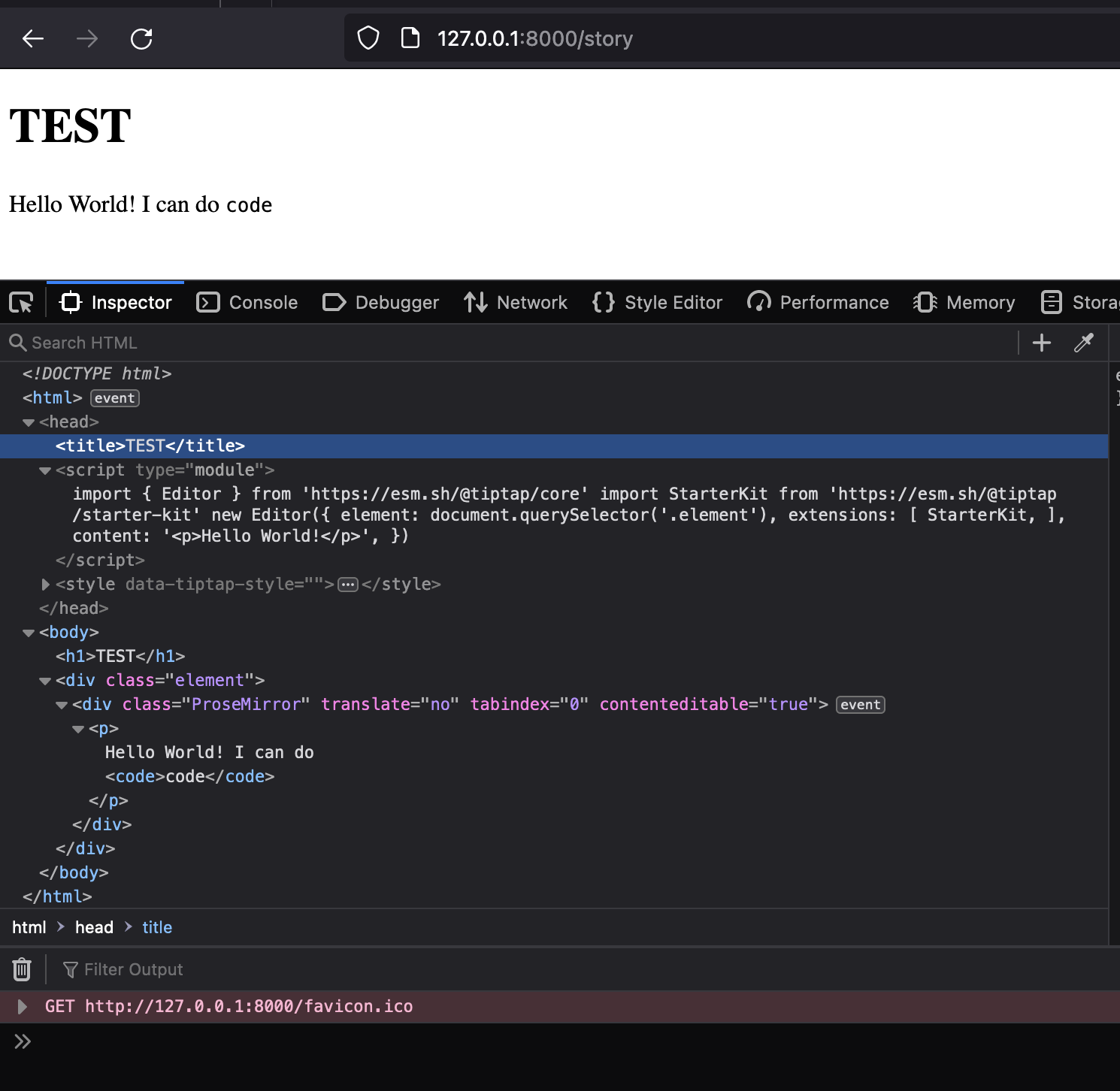
Task: Open more panels with the double chevron
Action: (23, 1041)
